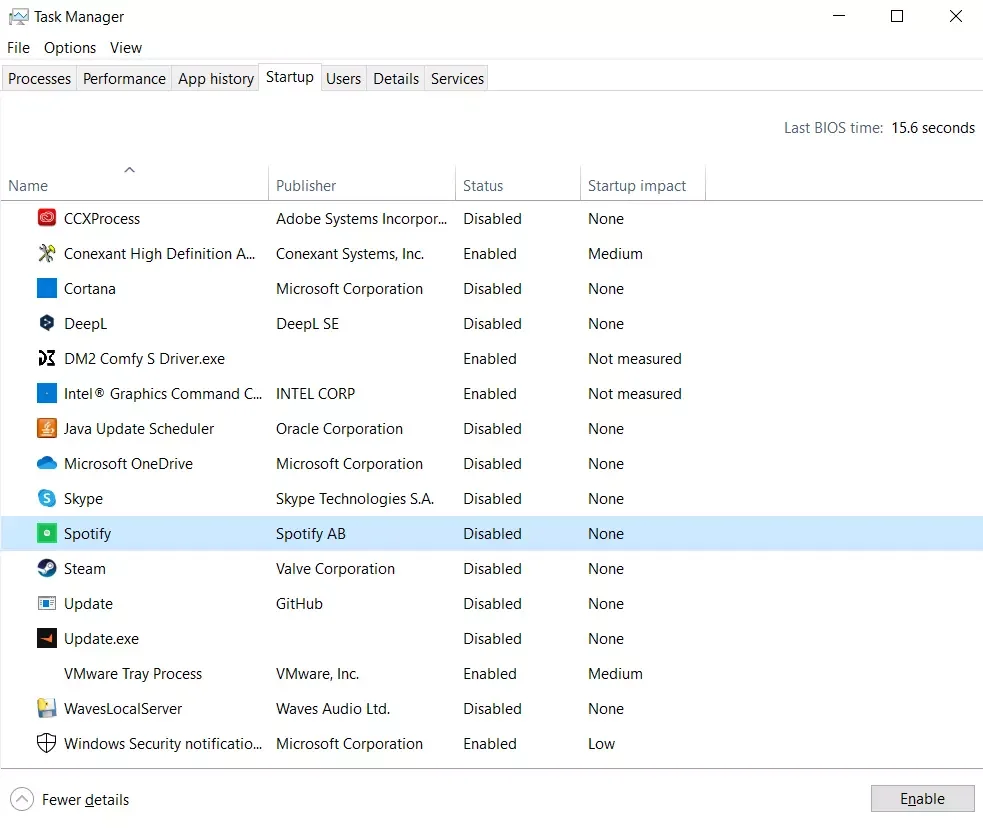Click the DeepL hexagon icon
This screenshot has width=983, height=828.
[46, 323]
